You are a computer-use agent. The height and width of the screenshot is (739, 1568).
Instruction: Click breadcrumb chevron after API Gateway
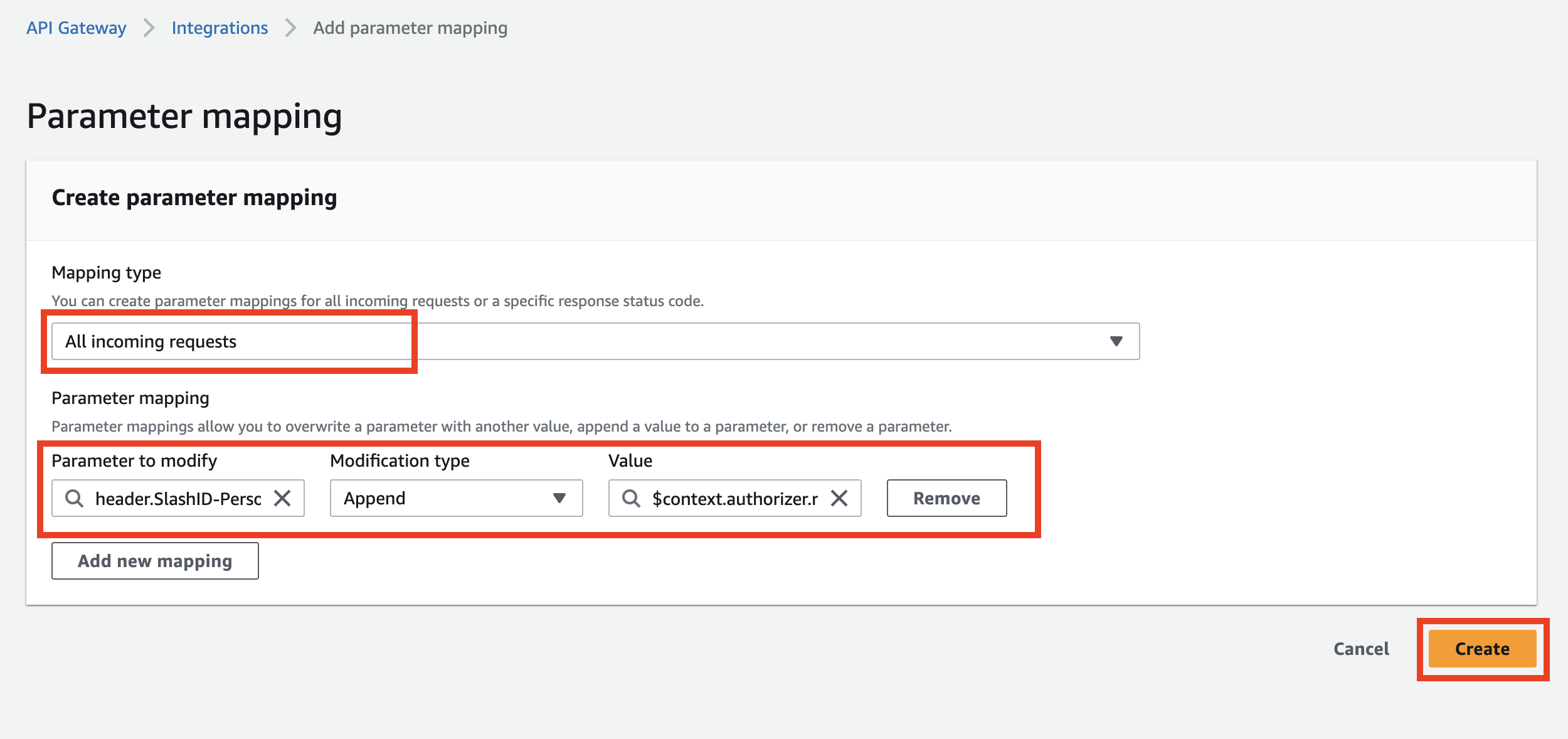(149, 28)
